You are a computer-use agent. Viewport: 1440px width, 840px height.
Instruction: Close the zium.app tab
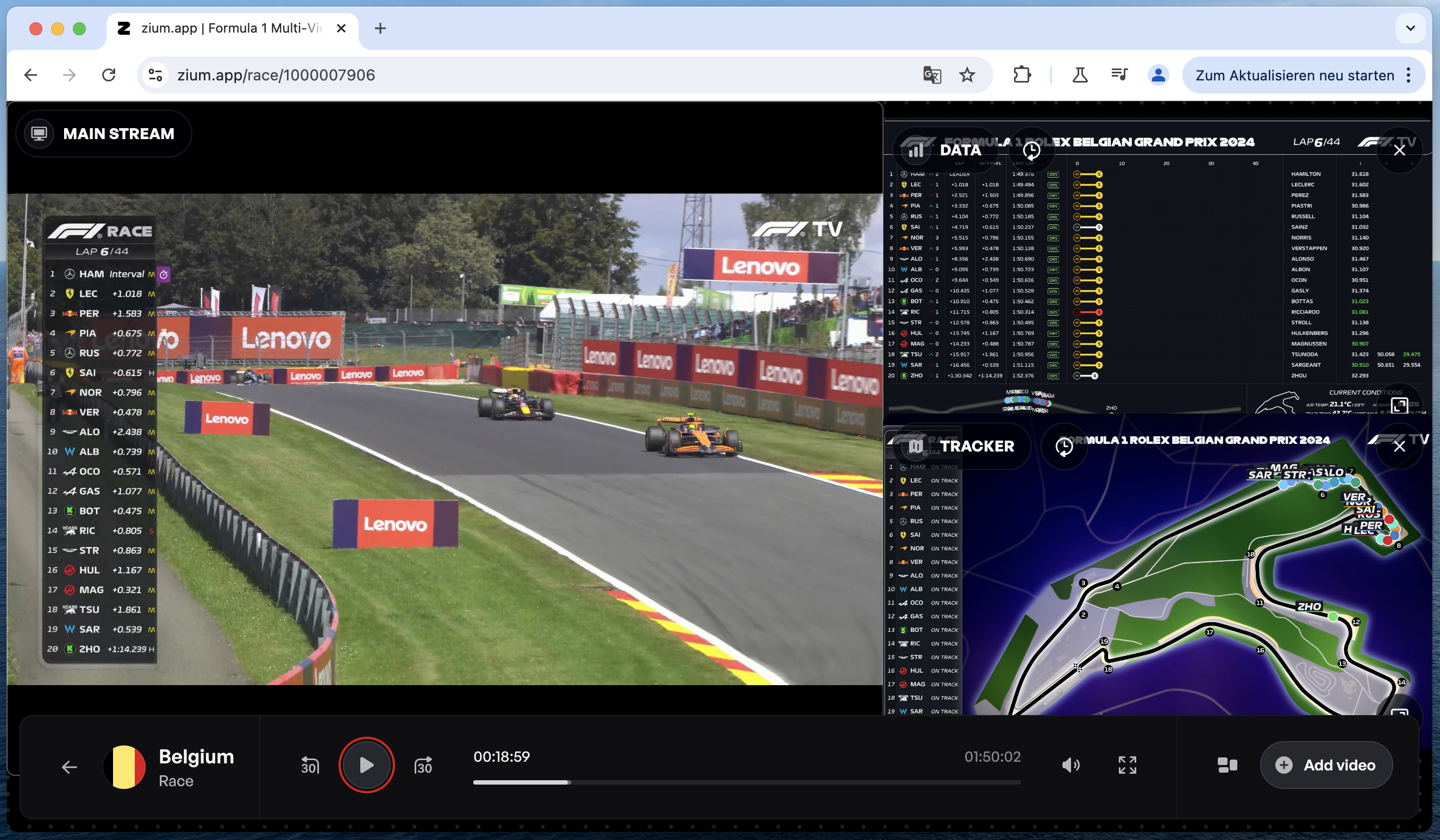pos(341,28)
